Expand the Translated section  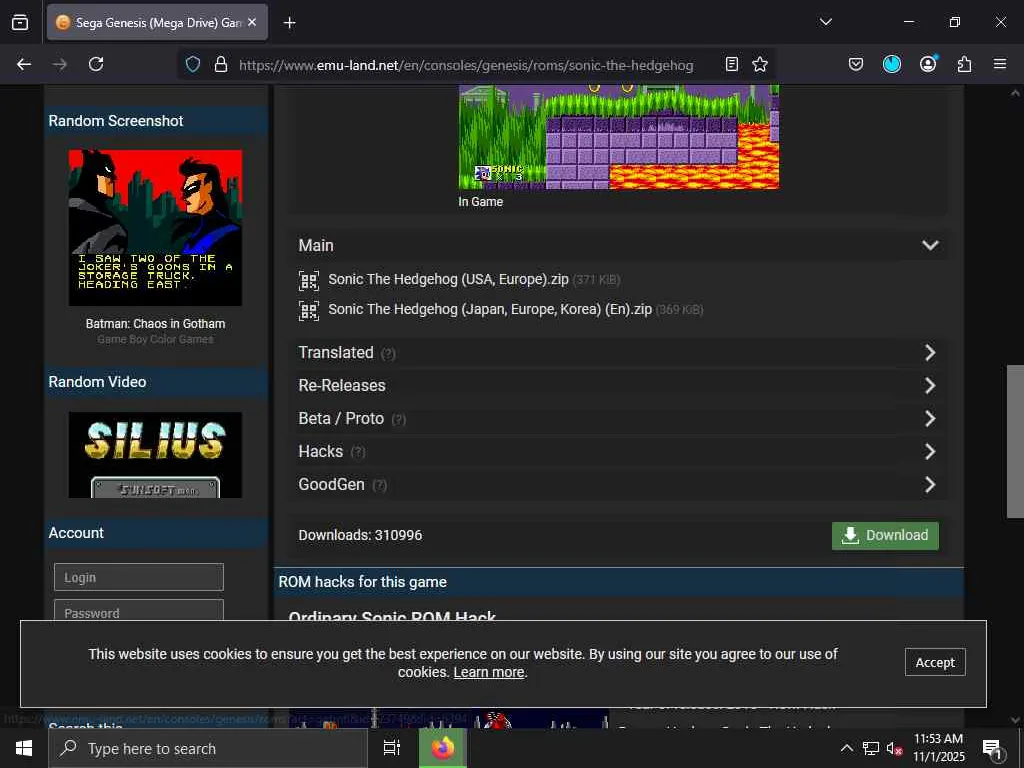(x=617, y=353)
